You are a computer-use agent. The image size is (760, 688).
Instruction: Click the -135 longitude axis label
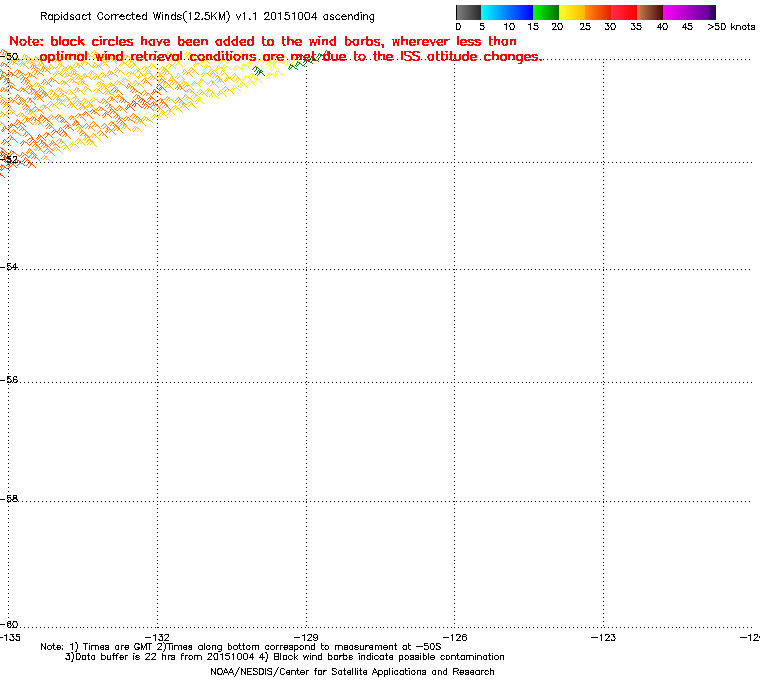tap(10, 637)
